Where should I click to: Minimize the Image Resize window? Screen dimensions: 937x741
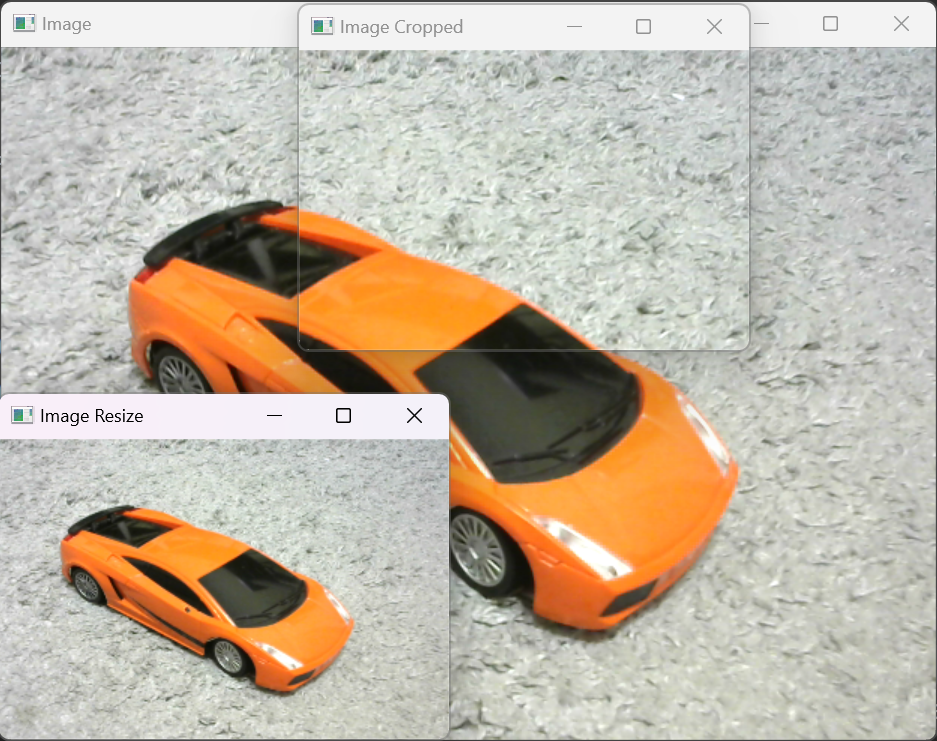click(x=274, y=416)
